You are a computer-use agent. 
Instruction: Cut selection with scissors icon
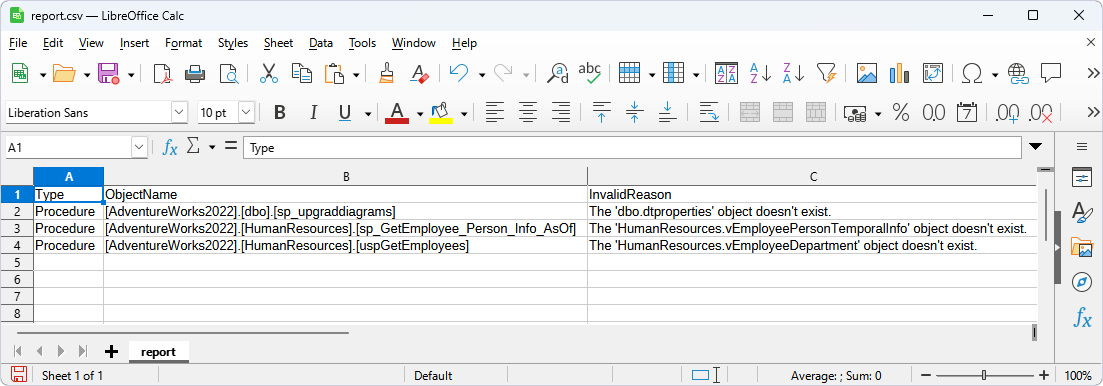269,73
